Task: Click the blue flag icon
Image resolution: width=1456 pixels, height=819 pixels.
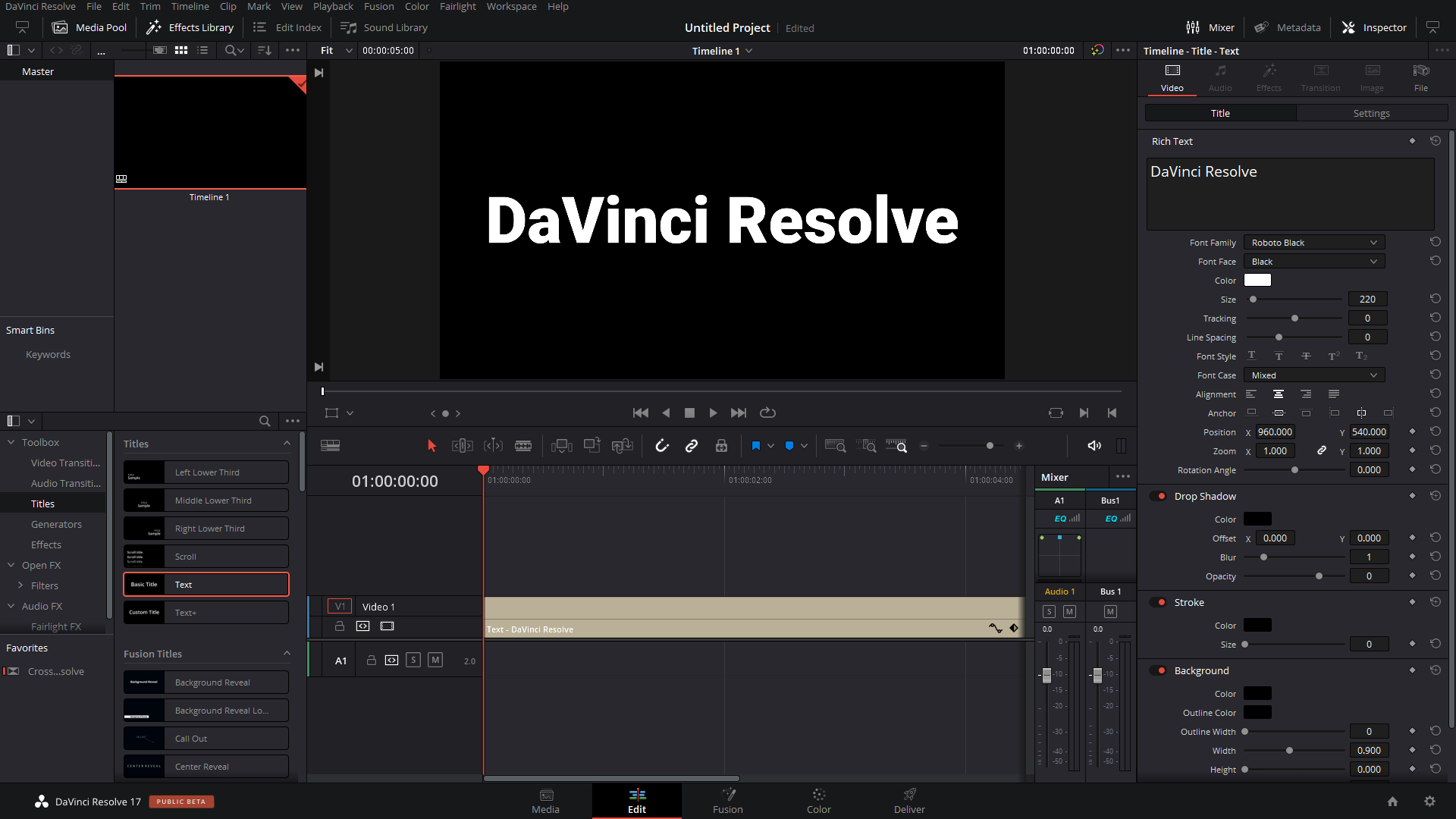Action: coord(755,446)
